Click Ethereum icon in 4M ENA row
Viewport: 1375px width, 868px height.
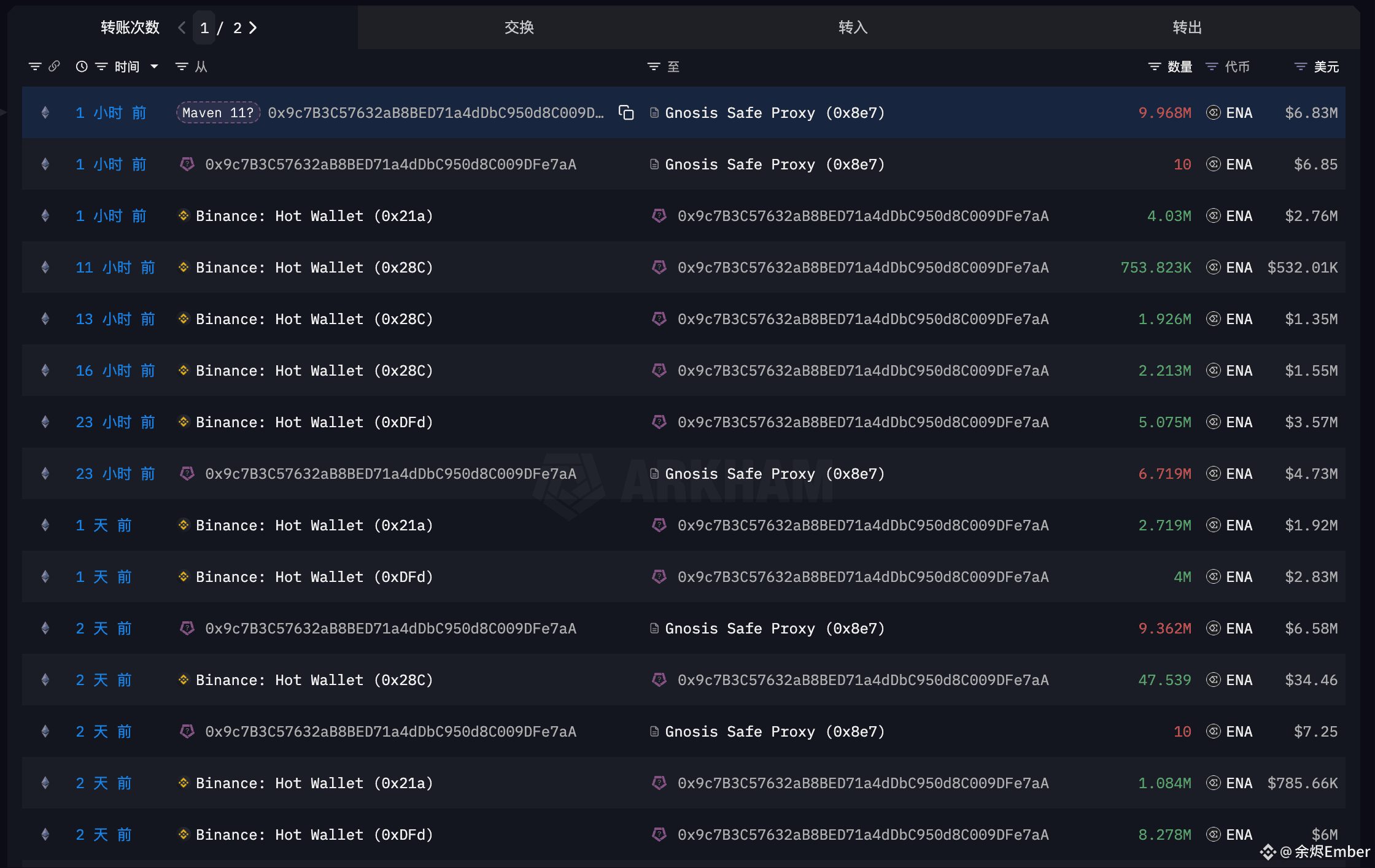(45, 576)
